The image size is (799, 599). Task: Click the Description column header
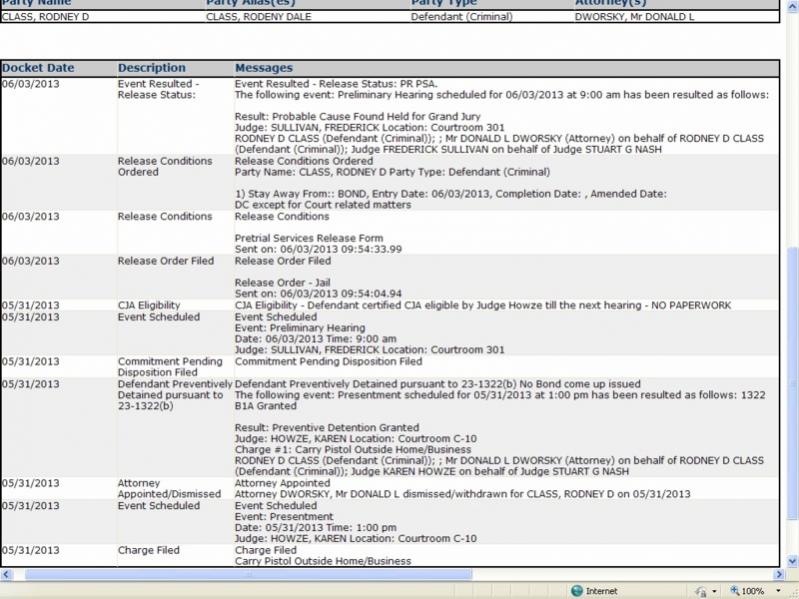click(151, 68)
